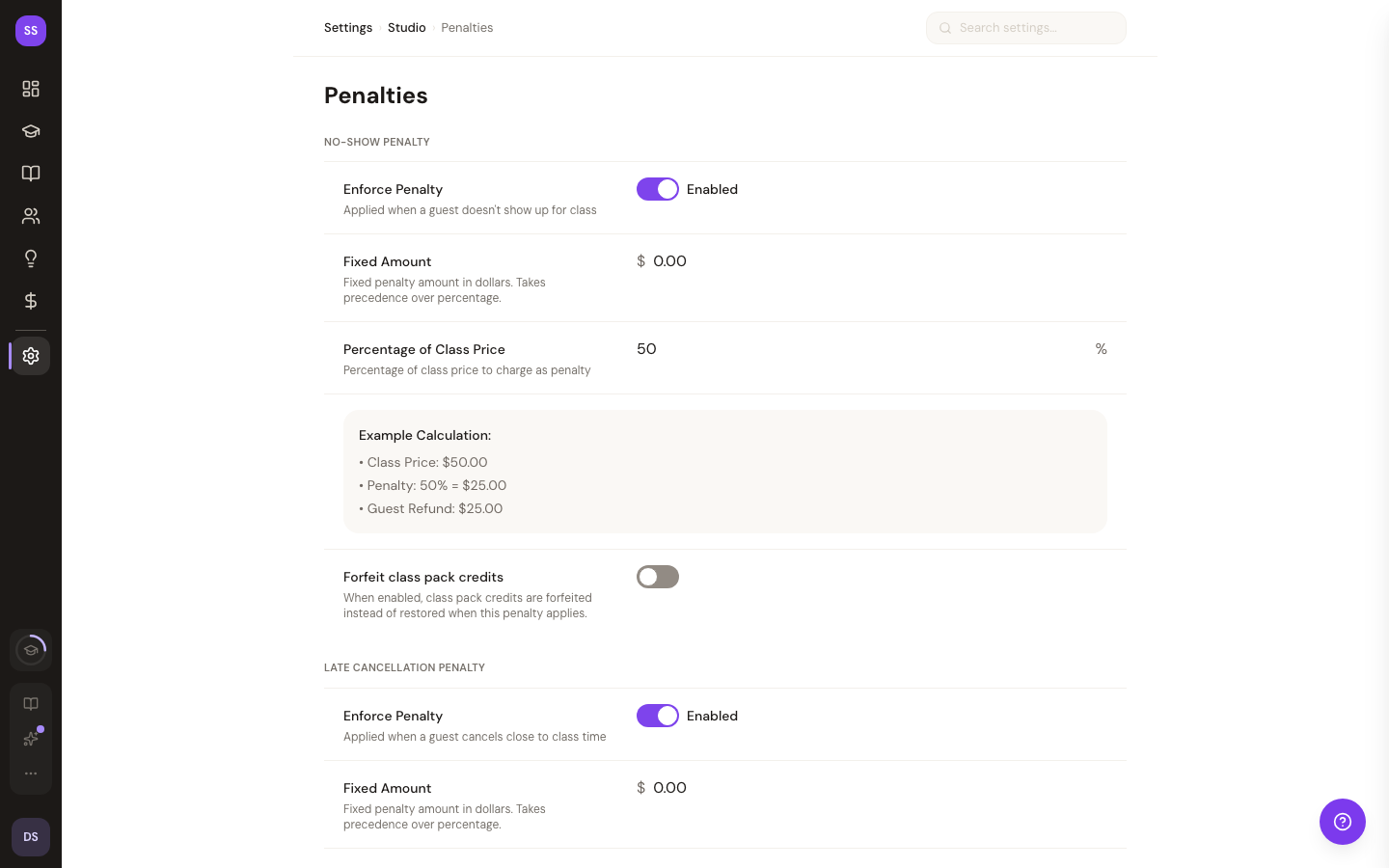Image resolution: width=1389 pixels, height=868 pixels.
Task: Disable the No-Show Enforce Penalty toggle
Action: (658, 189)
